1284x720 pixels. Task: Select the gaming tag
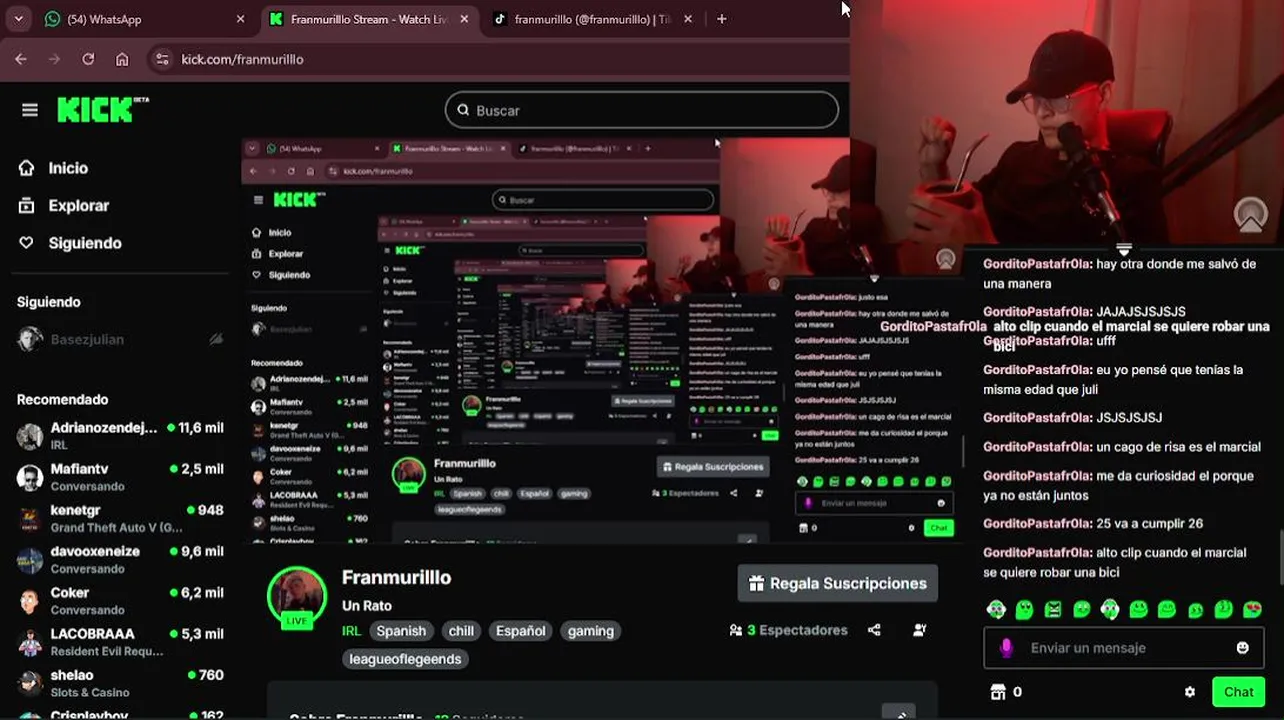click(591, 631)
